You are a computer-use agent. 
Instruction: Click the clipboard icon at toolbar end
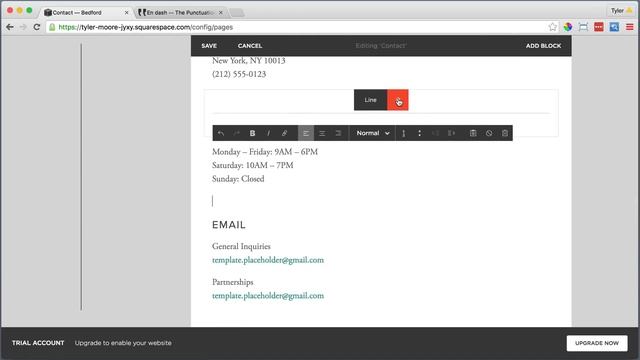[505, 133]
